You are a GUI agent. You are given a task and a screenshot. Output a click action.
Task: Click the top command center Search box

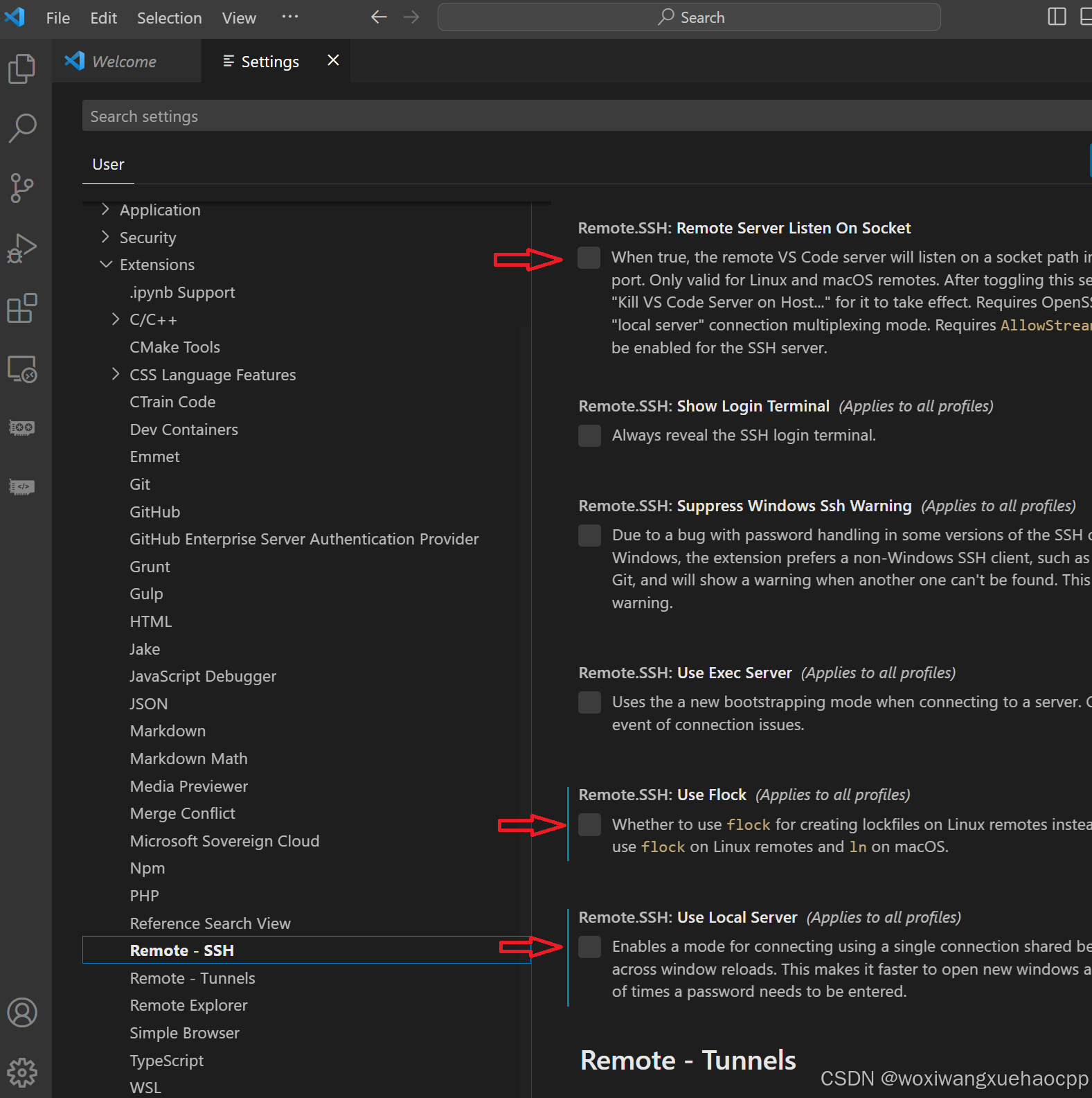click(689, 17)
